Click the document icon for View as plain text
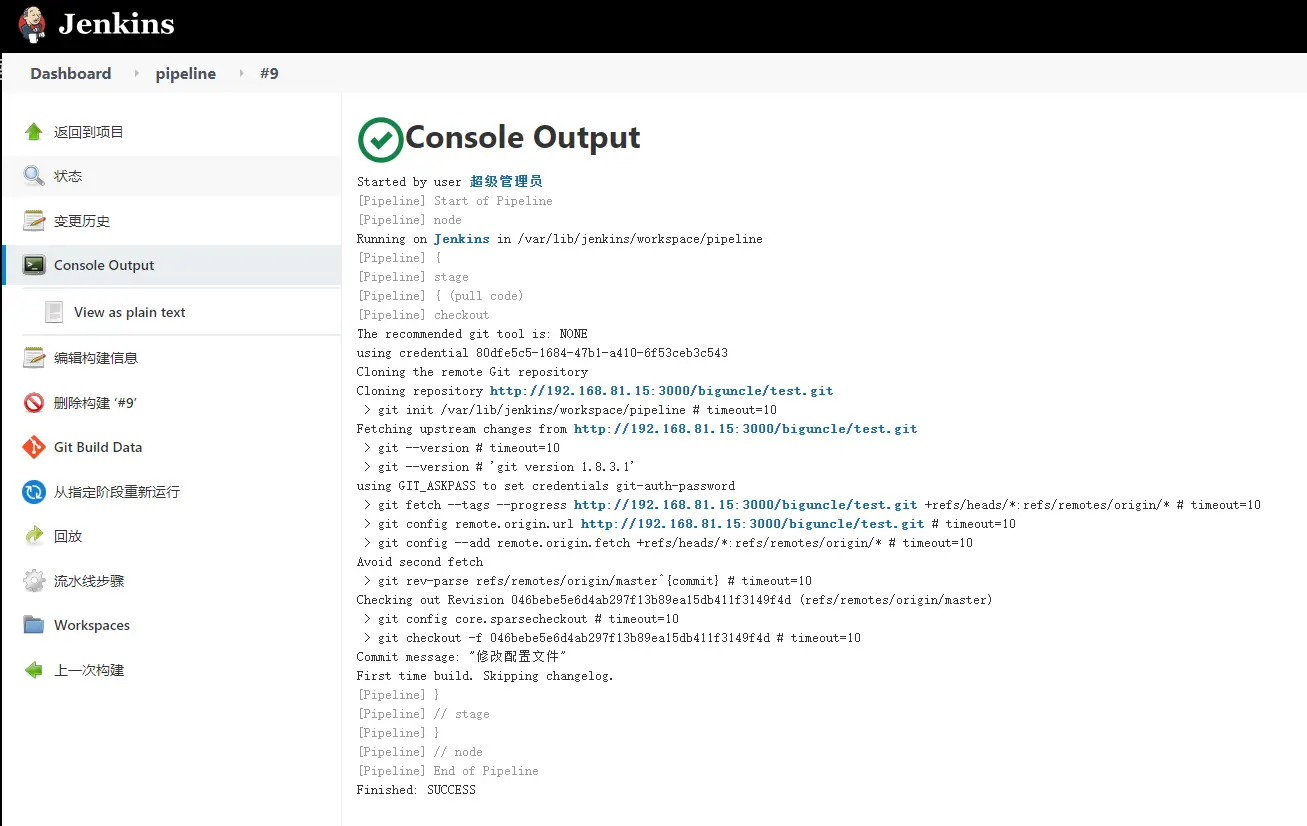Image resolution: width=1307 pixels, height=826 pixels. (x=54, y=312)
